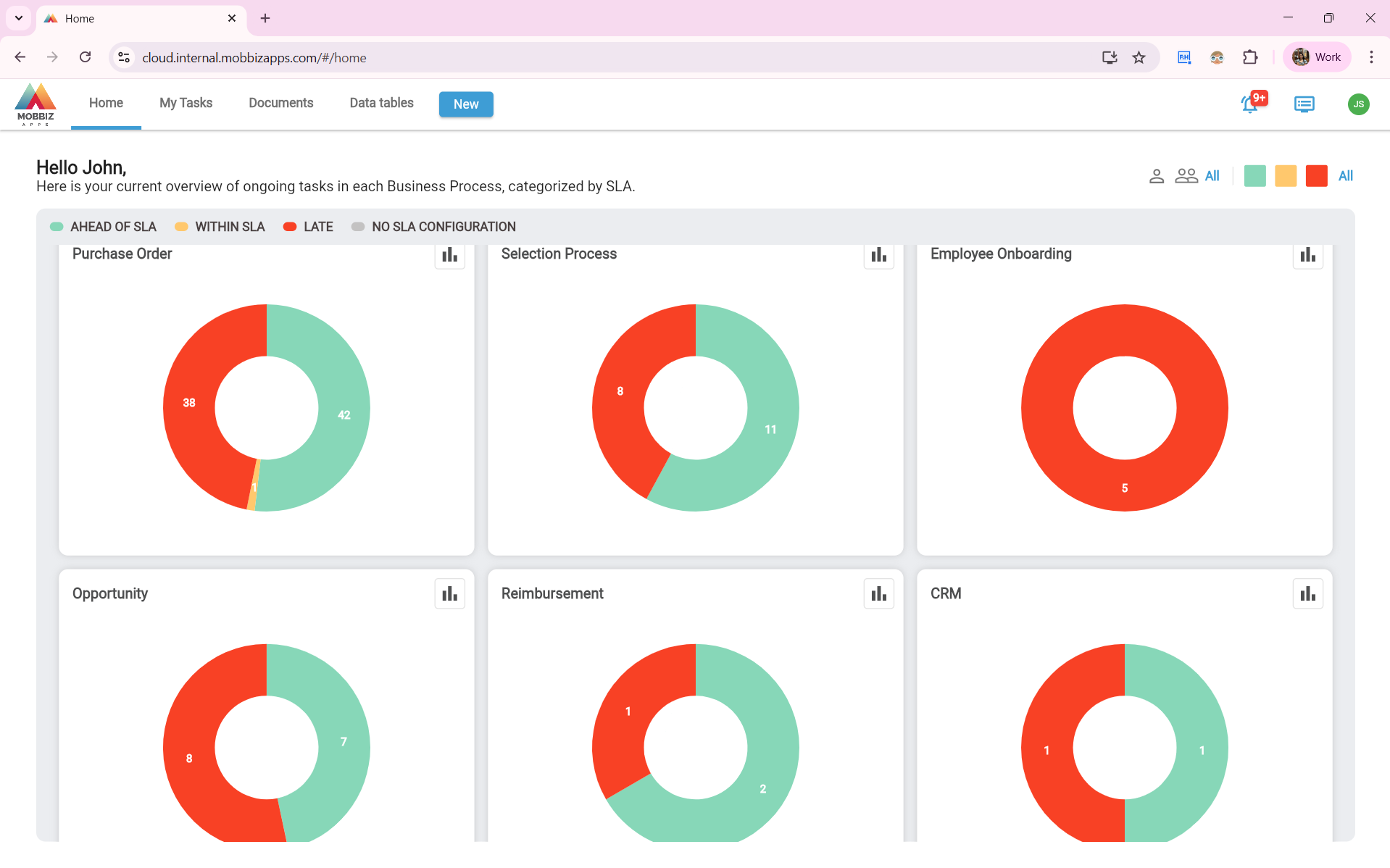Filter by yellow Within SLA swatch
1390x868 pixels.
1286,176
